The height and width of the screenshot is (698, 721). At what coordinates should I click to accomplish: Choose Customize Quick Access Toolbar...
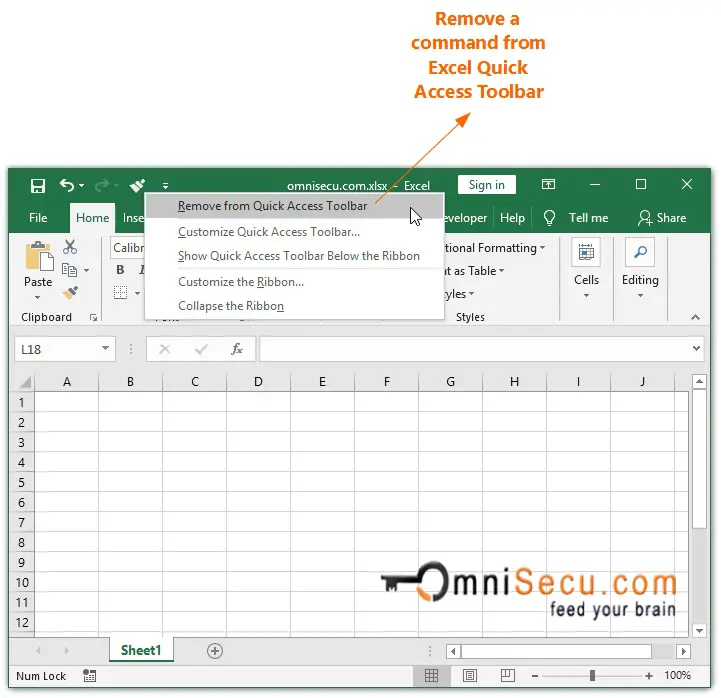point(294,232)
